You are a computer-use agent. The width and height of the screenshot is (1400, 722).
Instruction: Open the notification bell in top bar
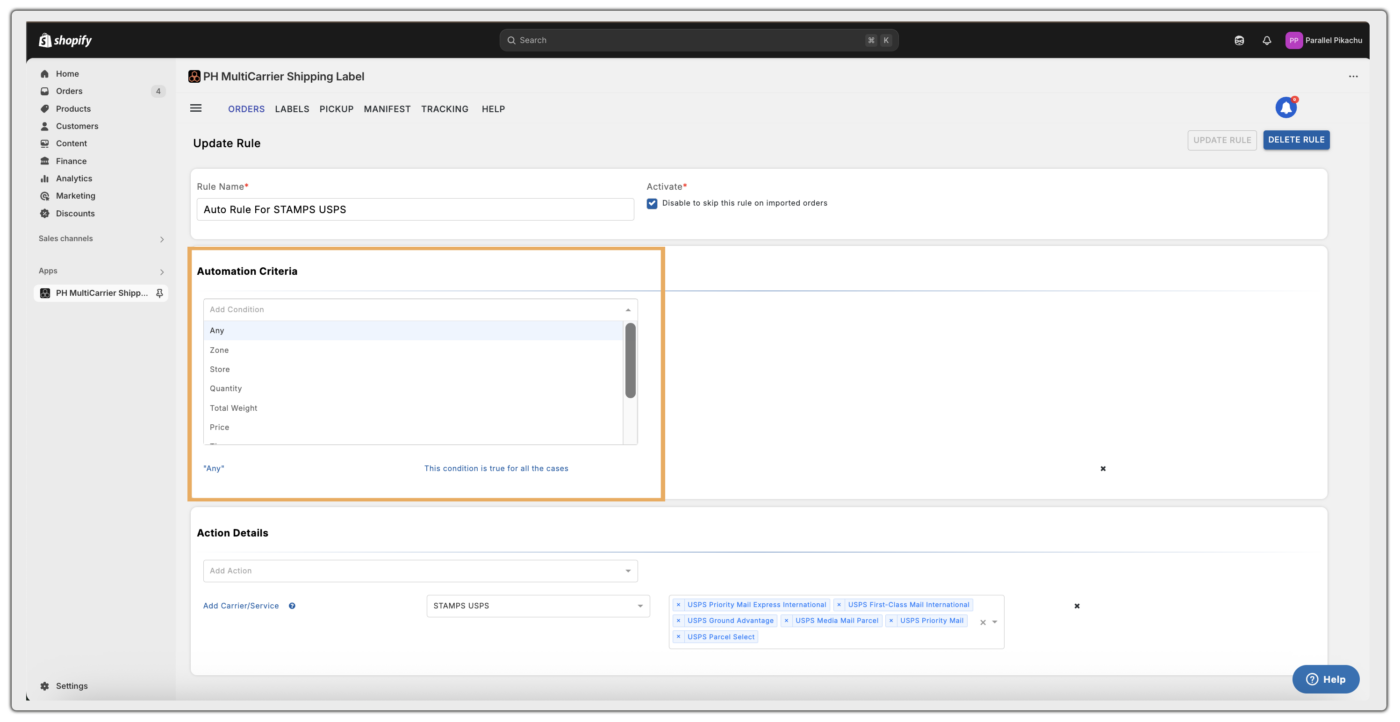pos(1267,40)
